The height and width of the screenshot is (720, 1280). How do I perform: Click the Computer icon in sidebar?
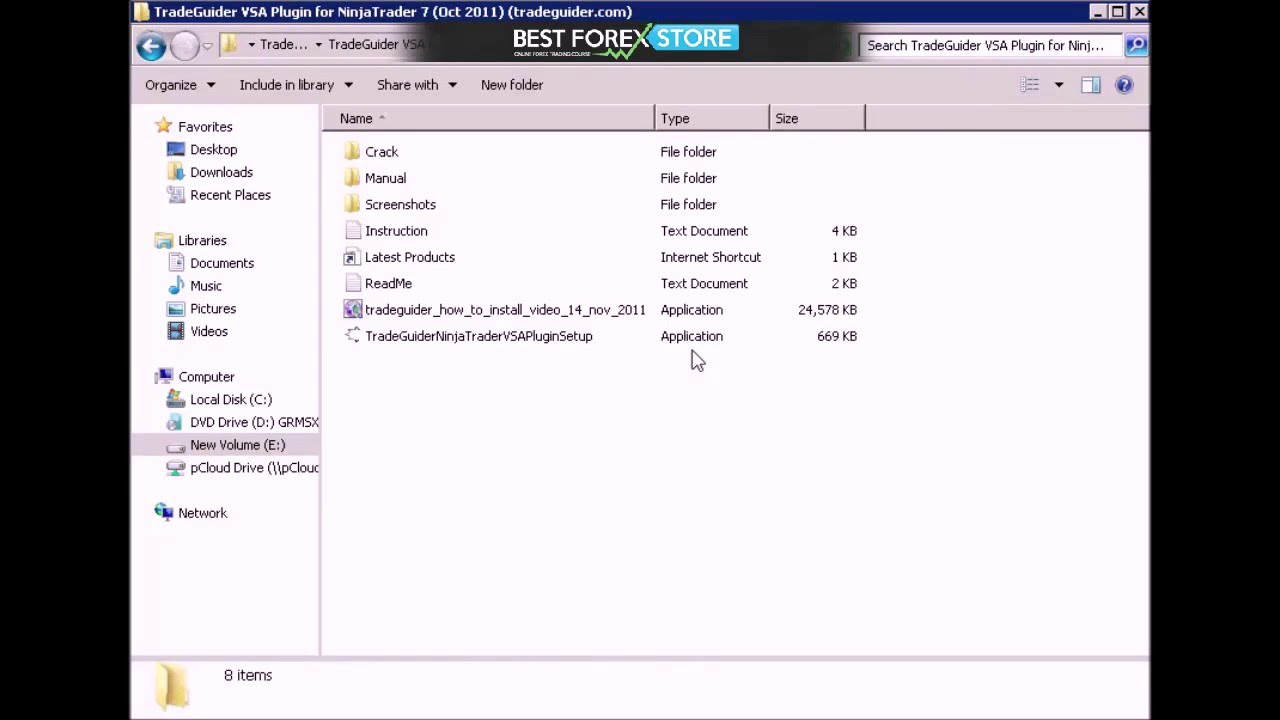[164, 377]
